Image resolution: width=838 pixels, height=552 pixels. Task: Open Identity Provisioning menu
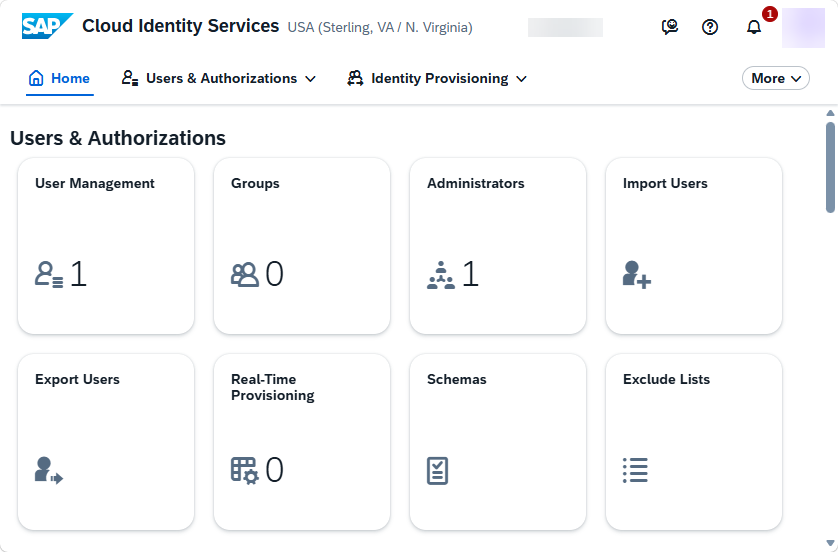(437, 79)
